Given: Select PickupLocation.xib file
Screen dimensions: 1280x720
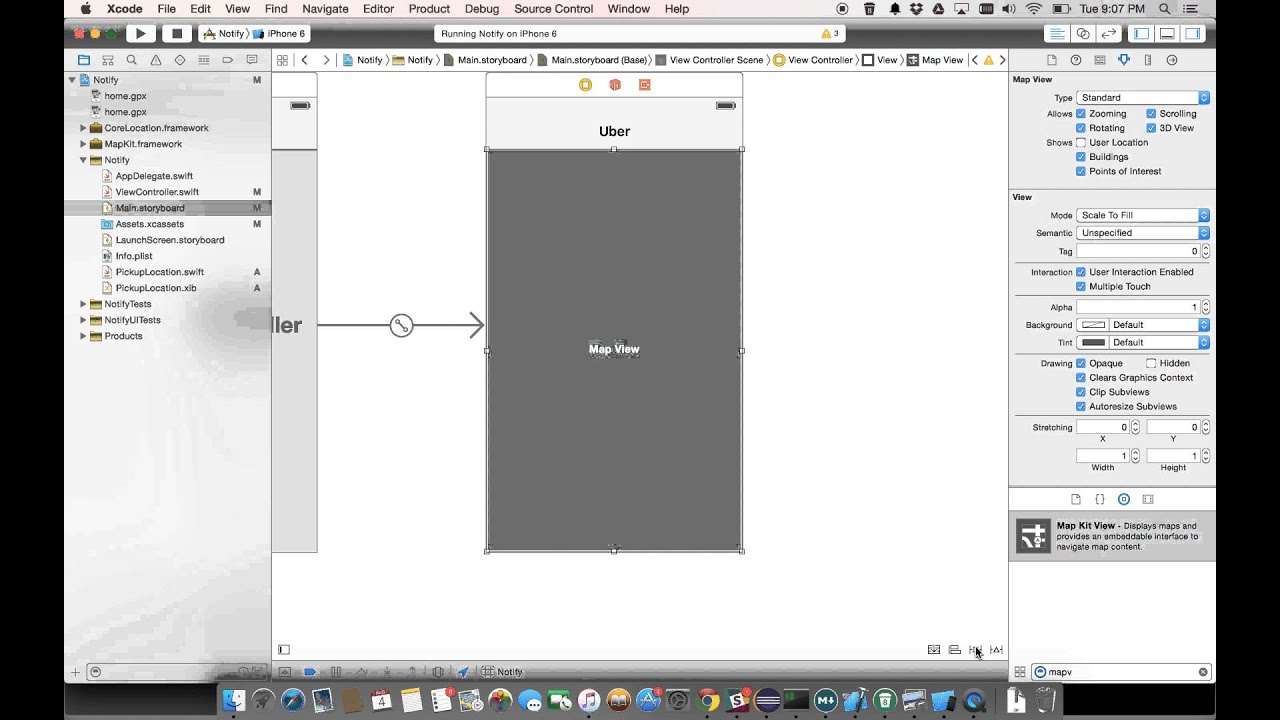Looking at the screenshot, I should tap(155, 288).
